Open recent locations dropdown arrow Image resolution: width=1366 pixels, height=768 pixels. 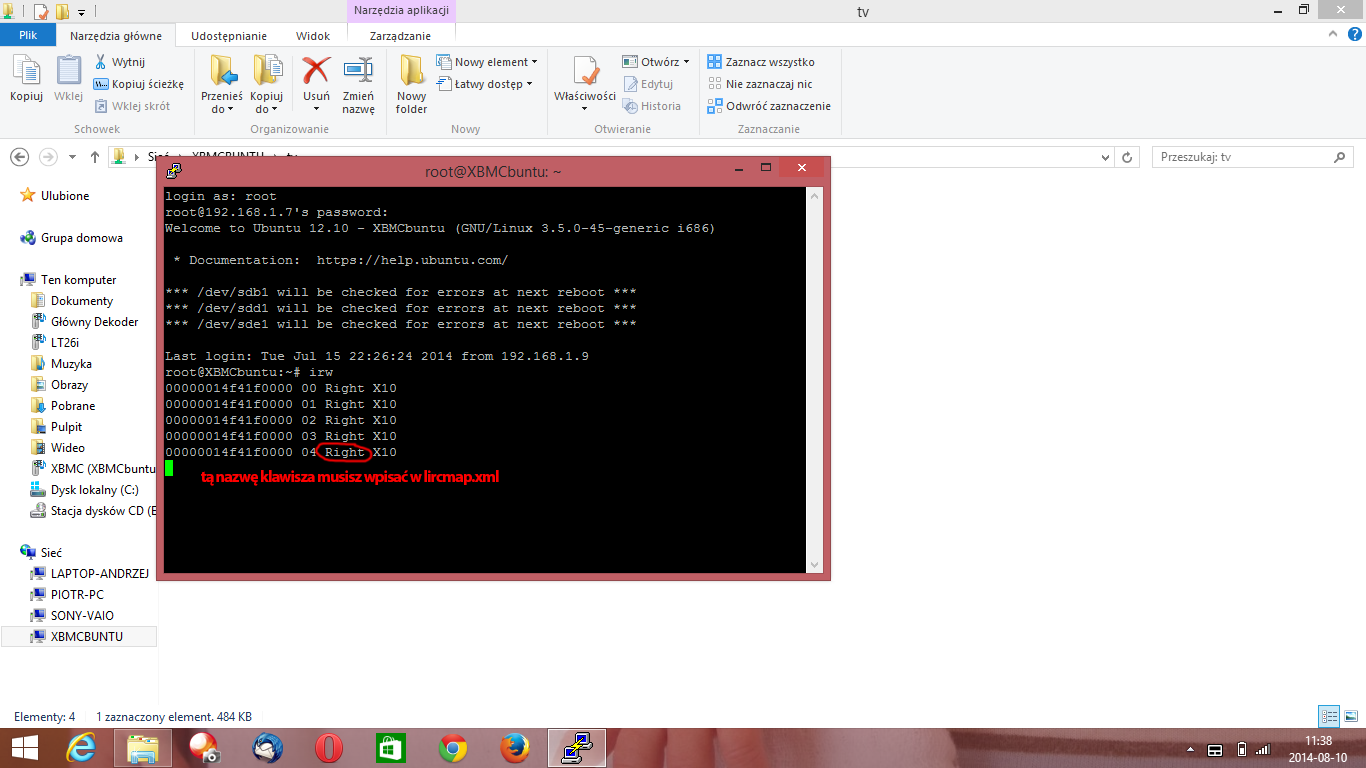click(72, 157)
